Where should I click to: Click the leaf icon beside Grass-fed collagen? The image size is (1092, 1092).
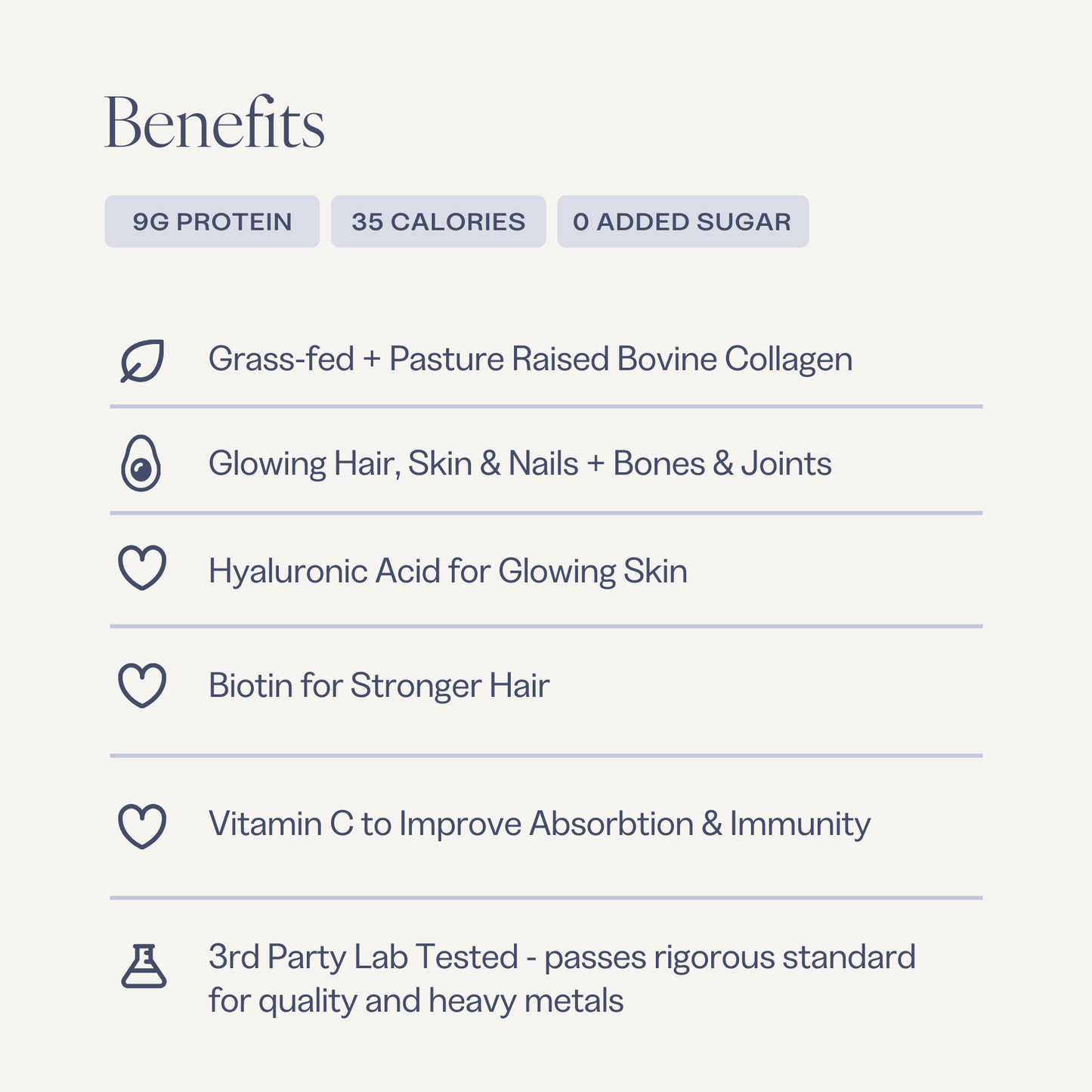point(142,360)
